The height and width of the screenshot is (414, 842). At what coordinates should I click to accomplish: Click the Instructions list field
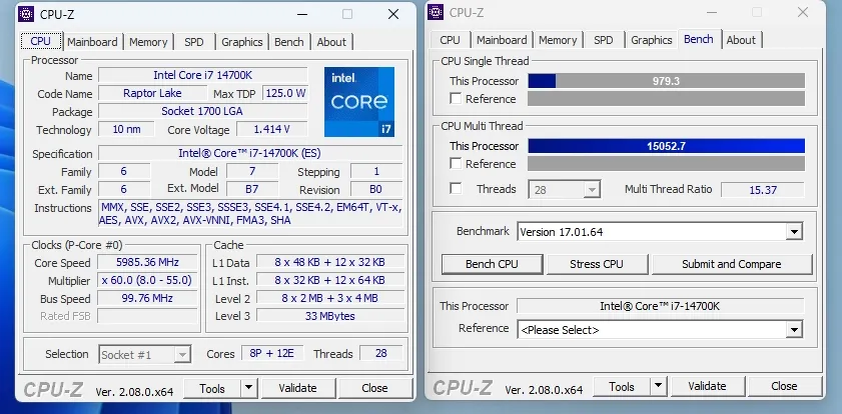click(250, 214)
